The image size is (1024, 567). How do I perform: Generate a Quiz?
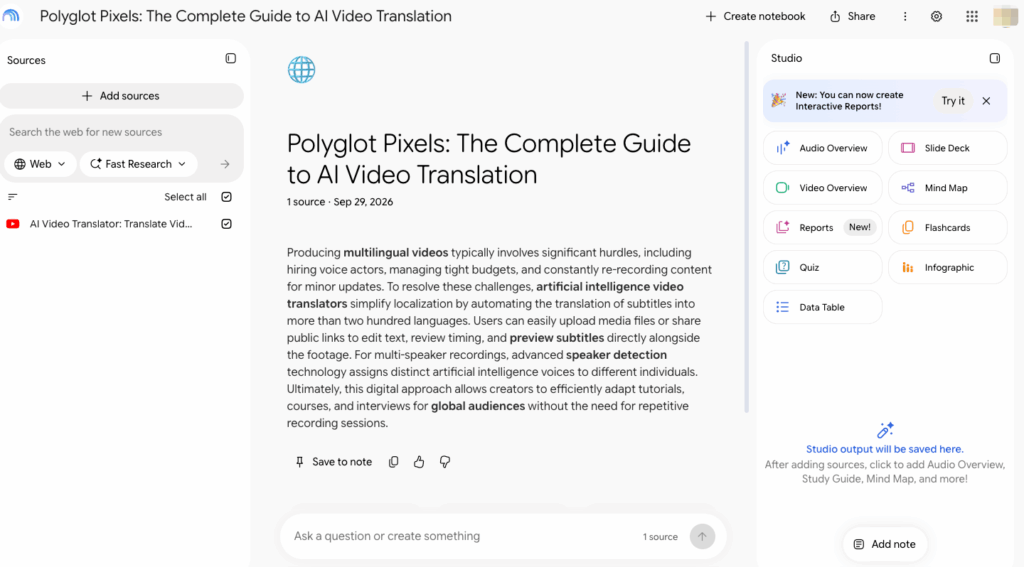[x=822, y=267]
